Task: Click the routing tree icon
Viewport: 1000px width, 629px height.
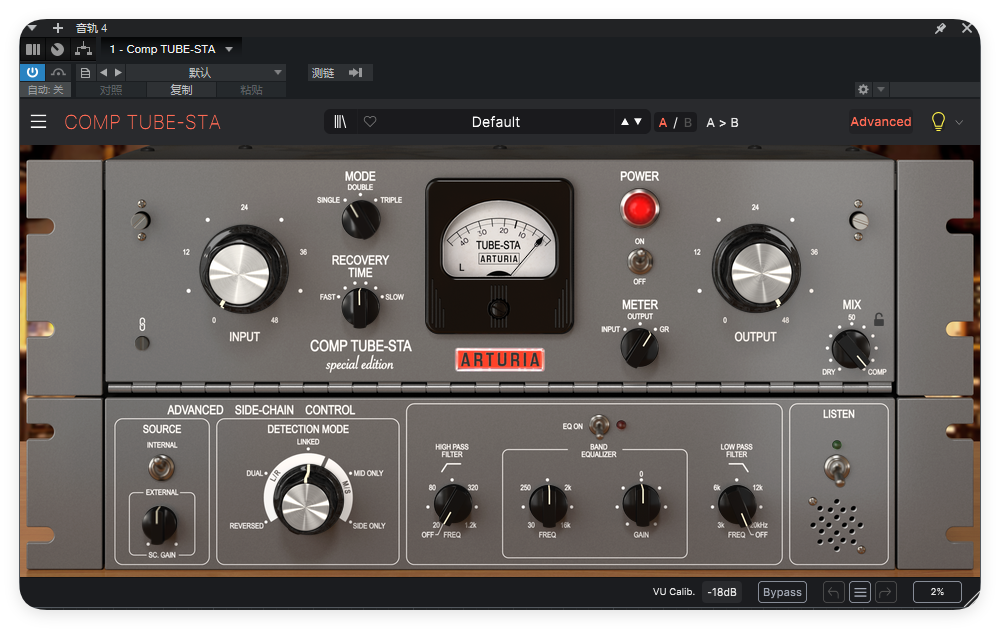Action: tap(84, 49)
